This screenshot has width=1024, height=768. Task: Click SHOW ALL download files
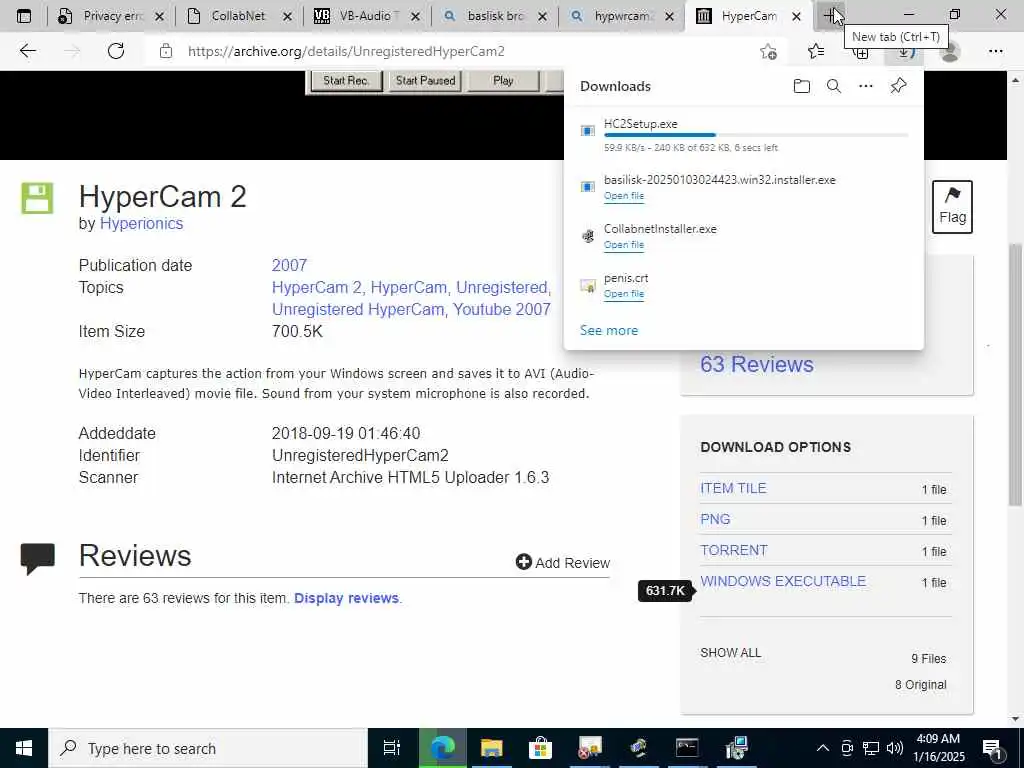click(730, 652)
